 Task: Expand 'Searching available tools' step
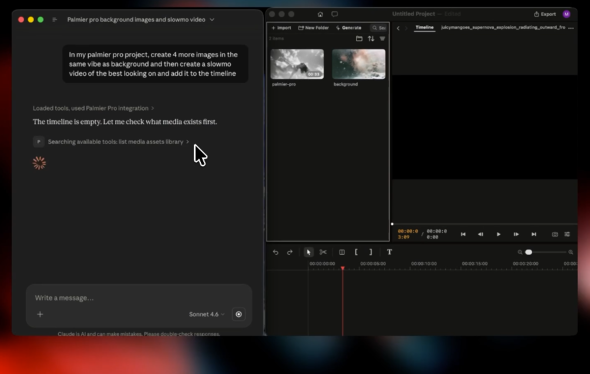pos(118,142)
